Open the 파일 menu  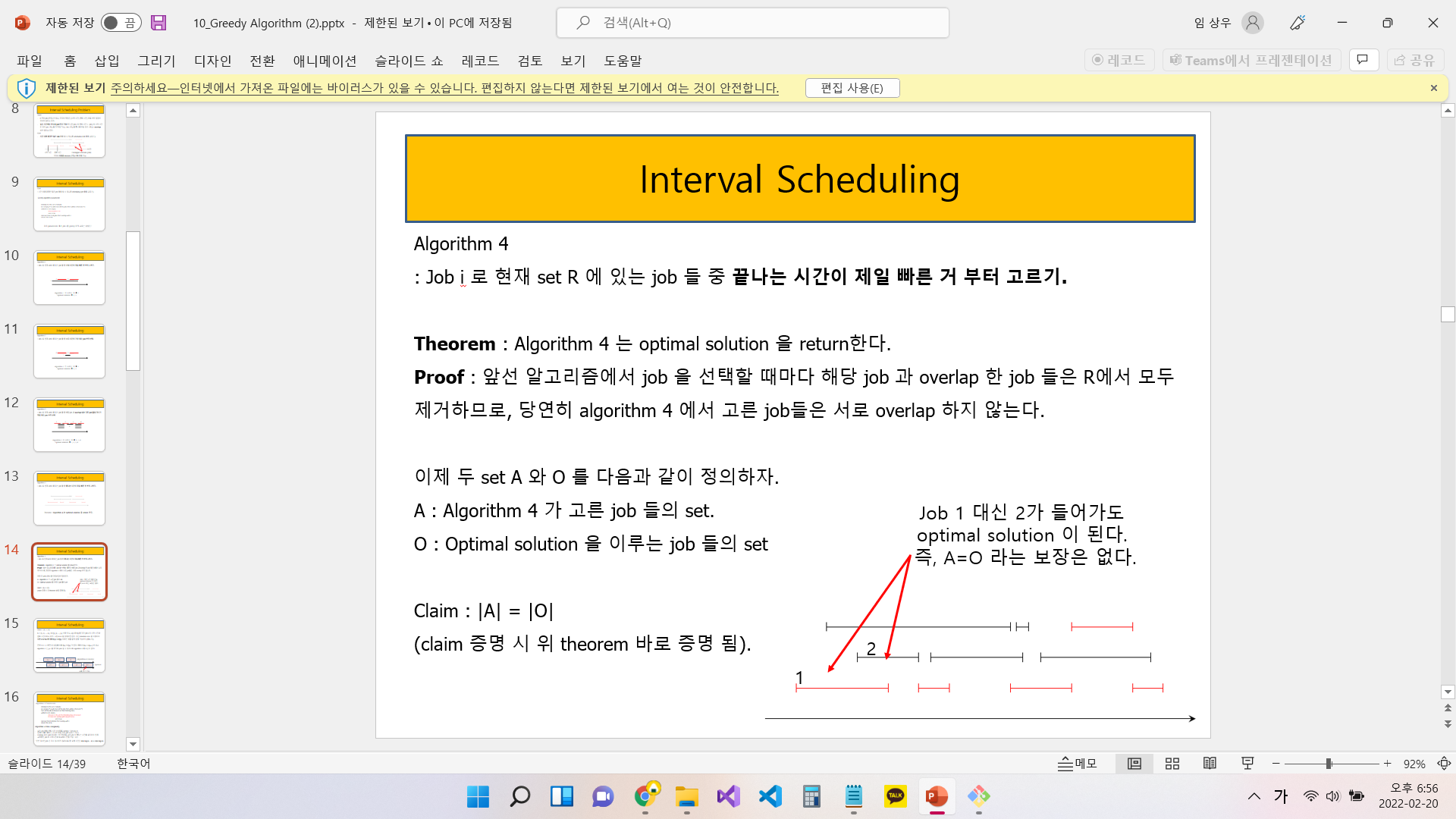[30, 61]
